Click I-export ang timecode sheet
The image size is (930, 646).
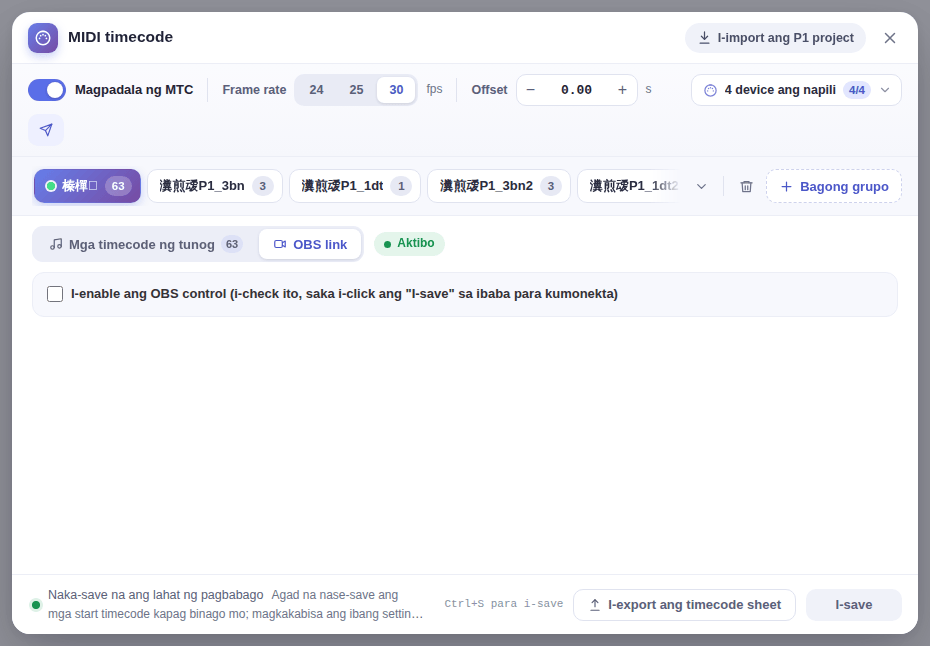click(684, 605)
